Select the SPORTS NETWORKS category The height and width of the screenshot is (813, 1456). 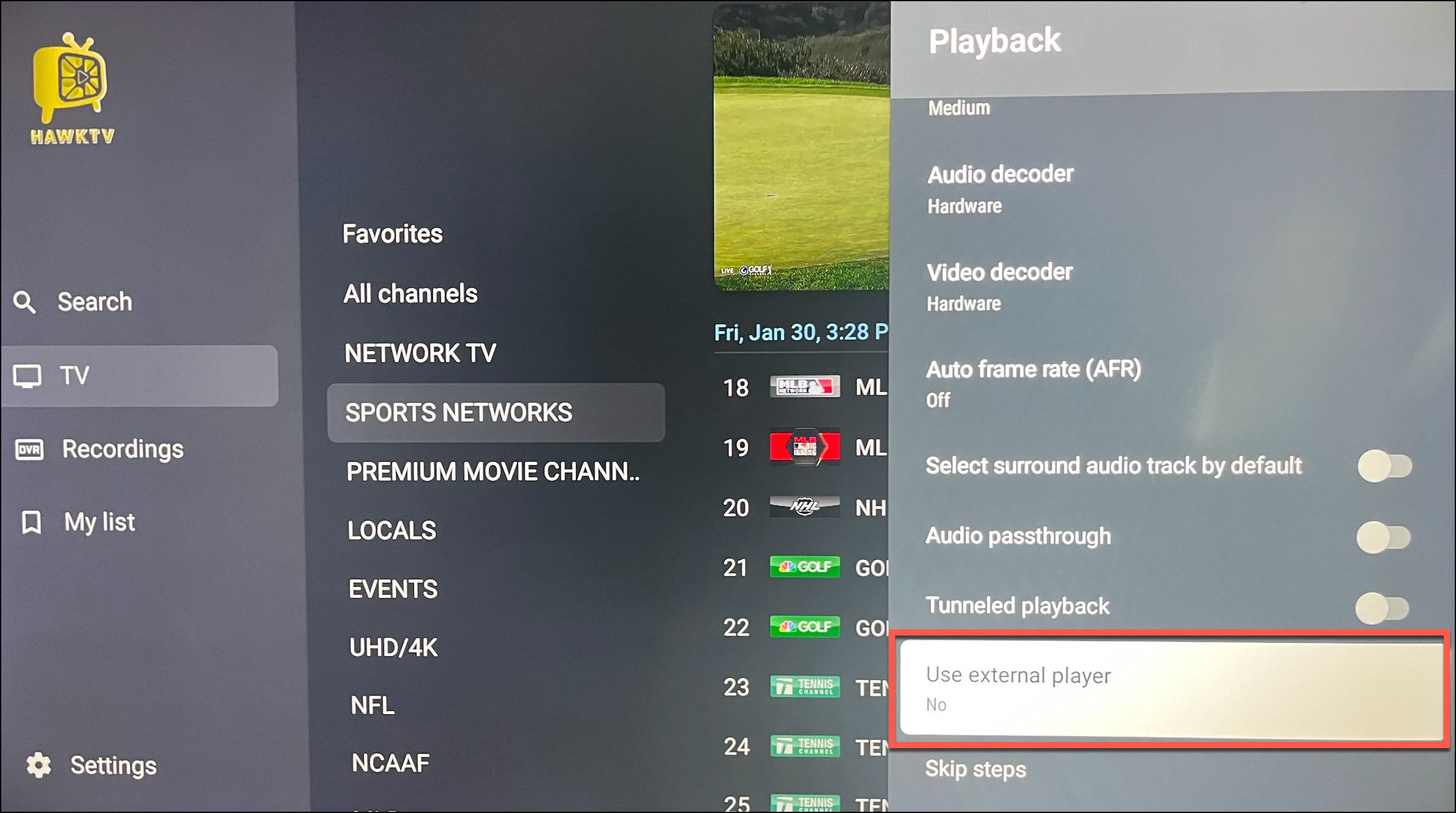[496, 413]
